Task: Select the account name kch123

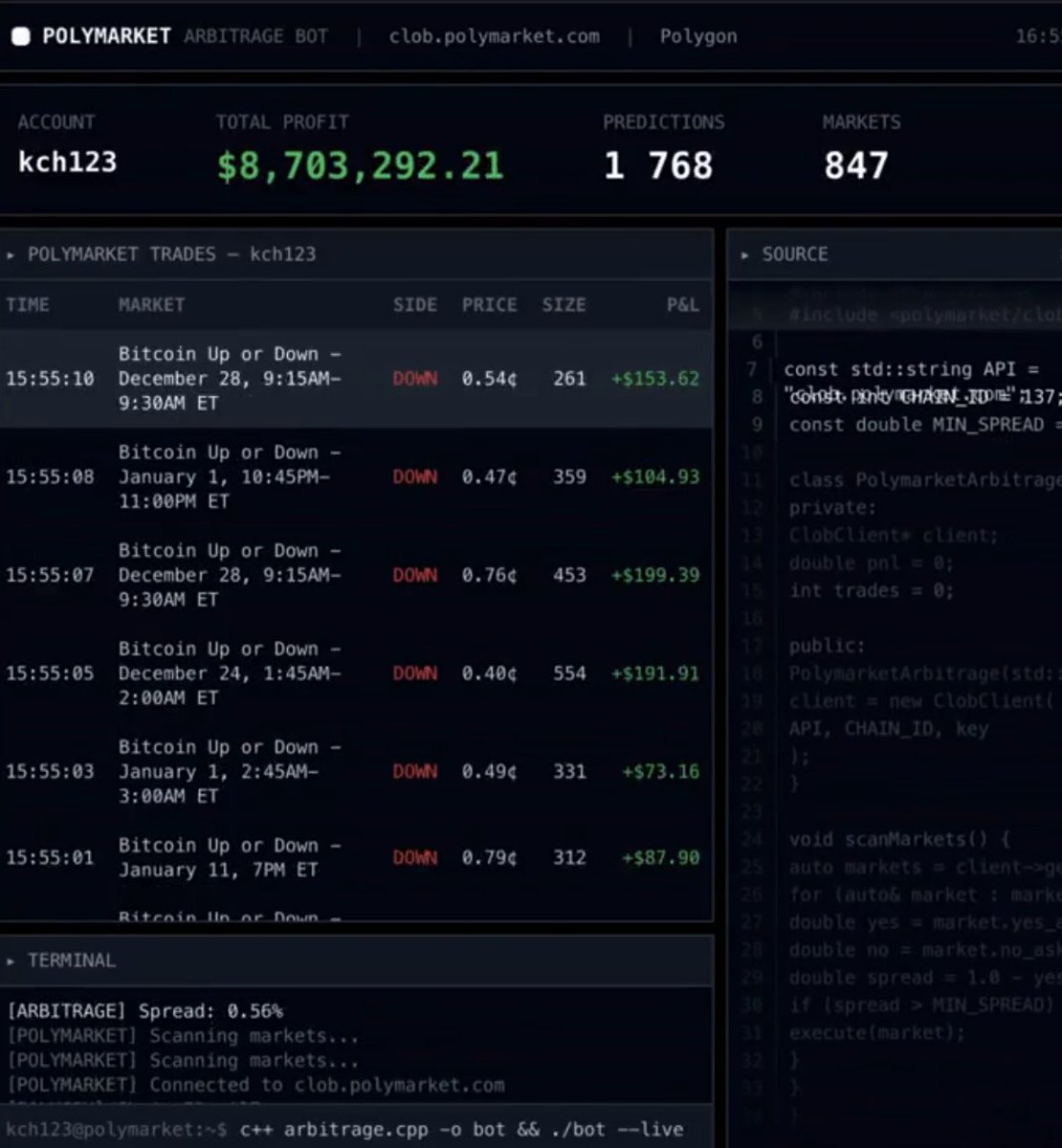Action: 67,162
